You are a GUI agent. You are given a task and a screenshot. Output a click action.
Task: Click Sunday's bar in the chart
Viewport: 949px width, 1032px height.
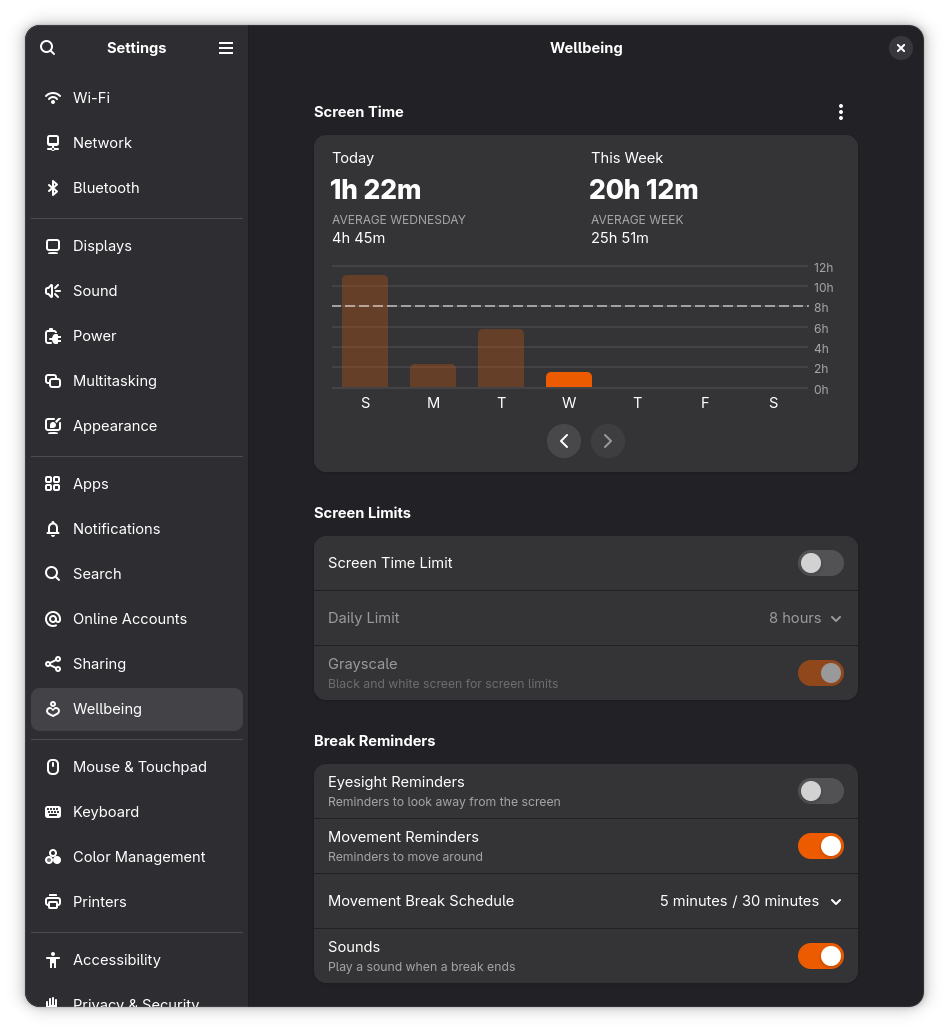(365, 331)
